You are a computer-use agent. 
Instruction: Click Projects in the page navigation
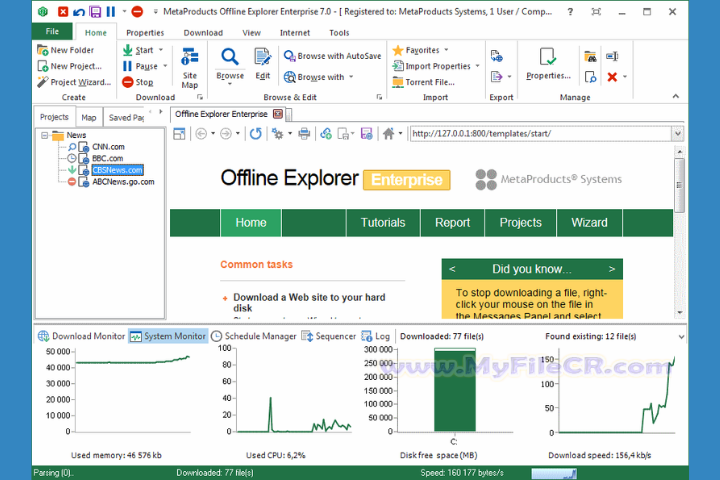click(521, 223)
